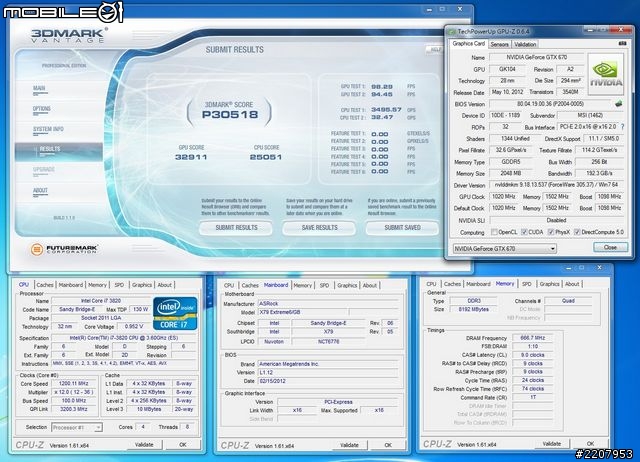Click the BIOS save chip icon in GPU-Z

pos(619,104)
